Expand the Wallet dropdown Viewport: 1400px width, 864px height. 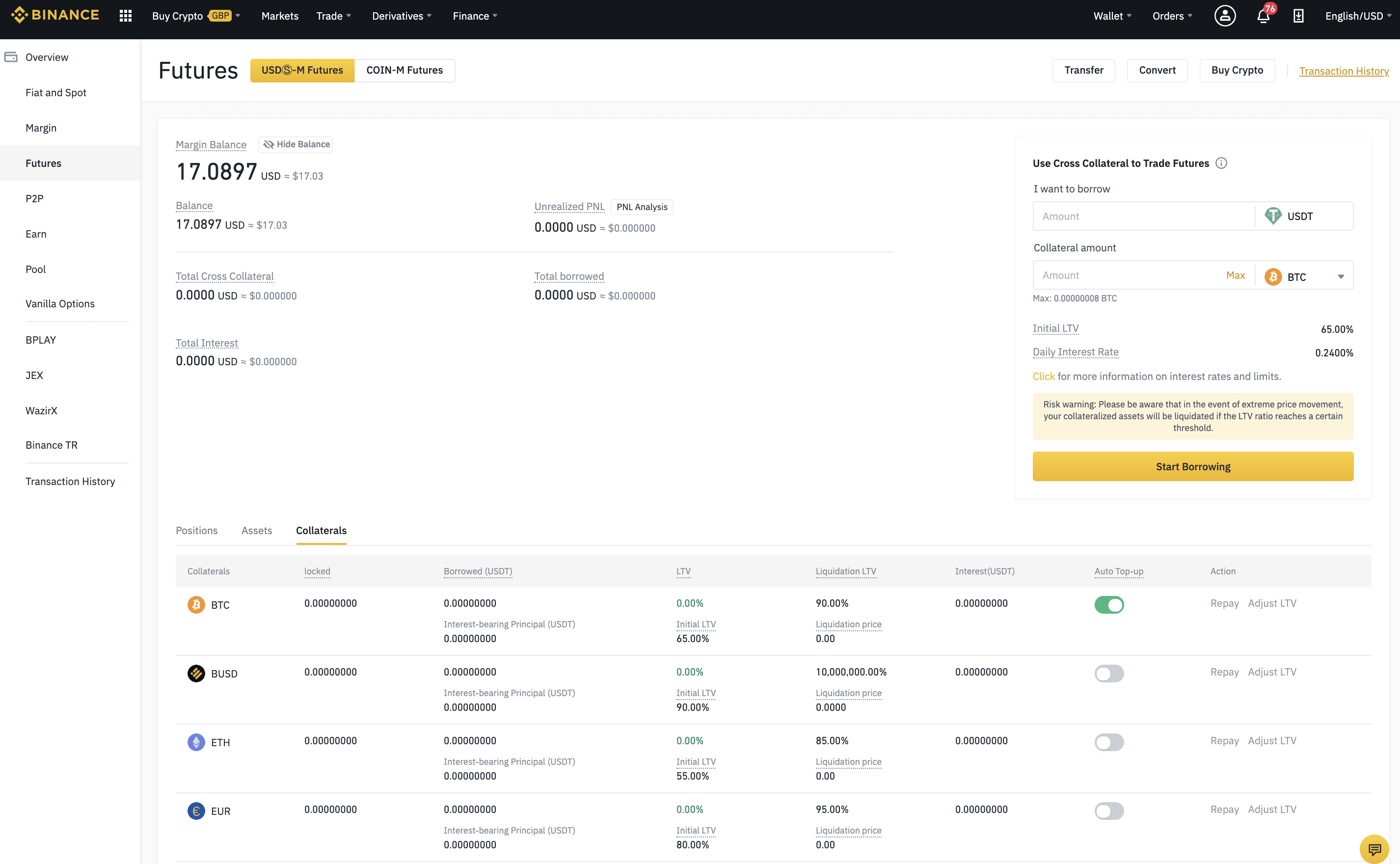[1112, 16]
